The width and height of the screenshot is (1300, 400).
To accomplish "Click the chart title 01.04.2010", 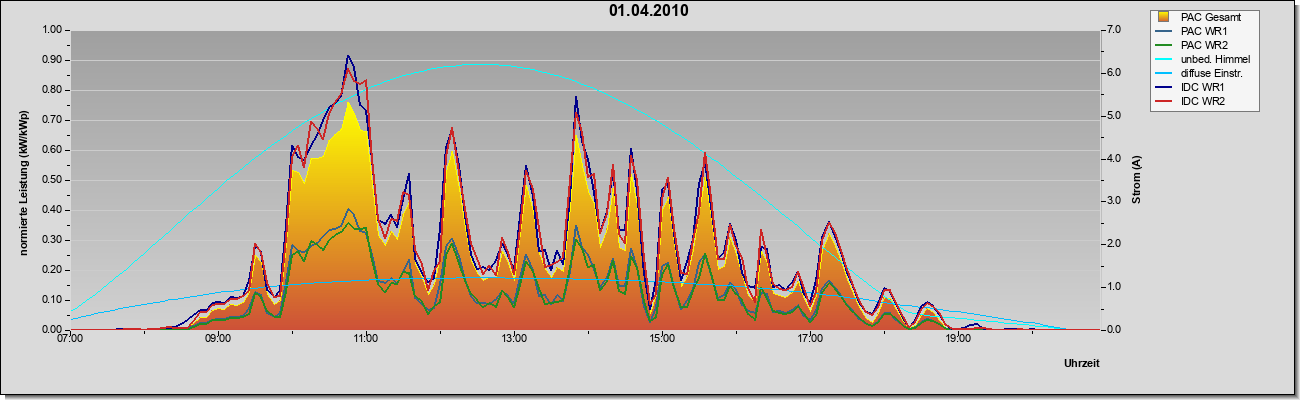I will [648, 11].
